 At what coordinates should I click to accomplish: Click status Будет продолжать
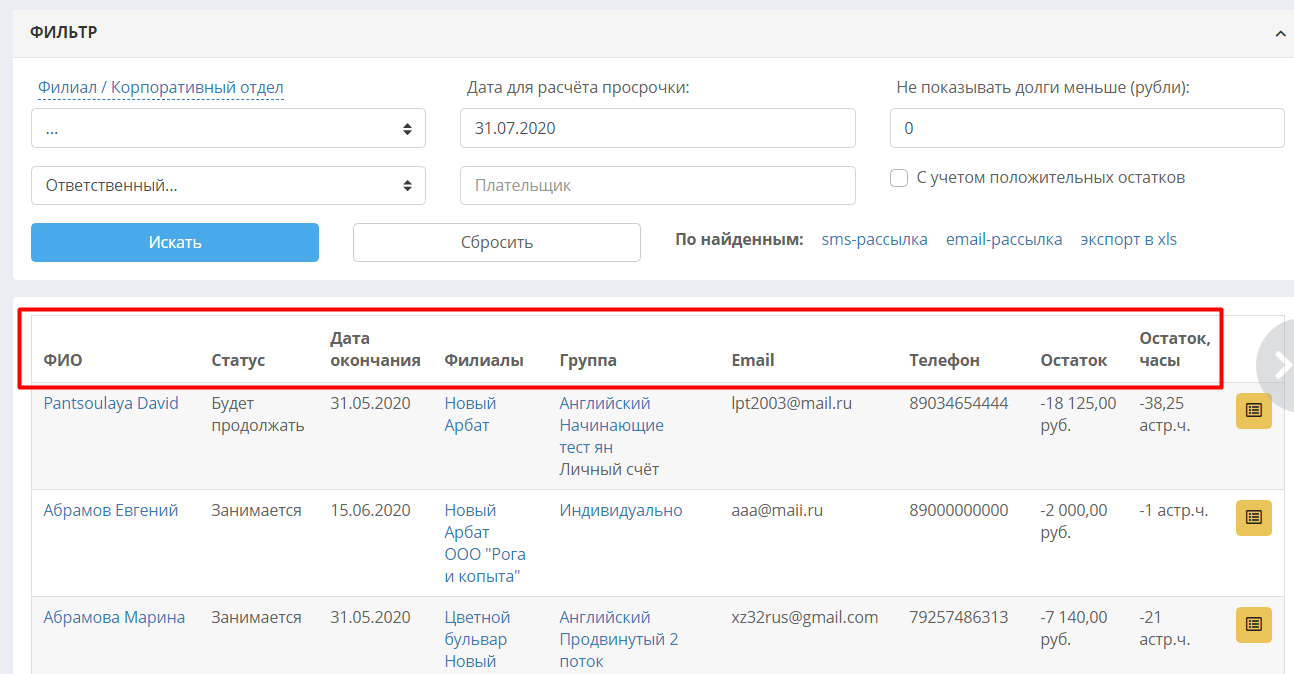tap(258, 414)
